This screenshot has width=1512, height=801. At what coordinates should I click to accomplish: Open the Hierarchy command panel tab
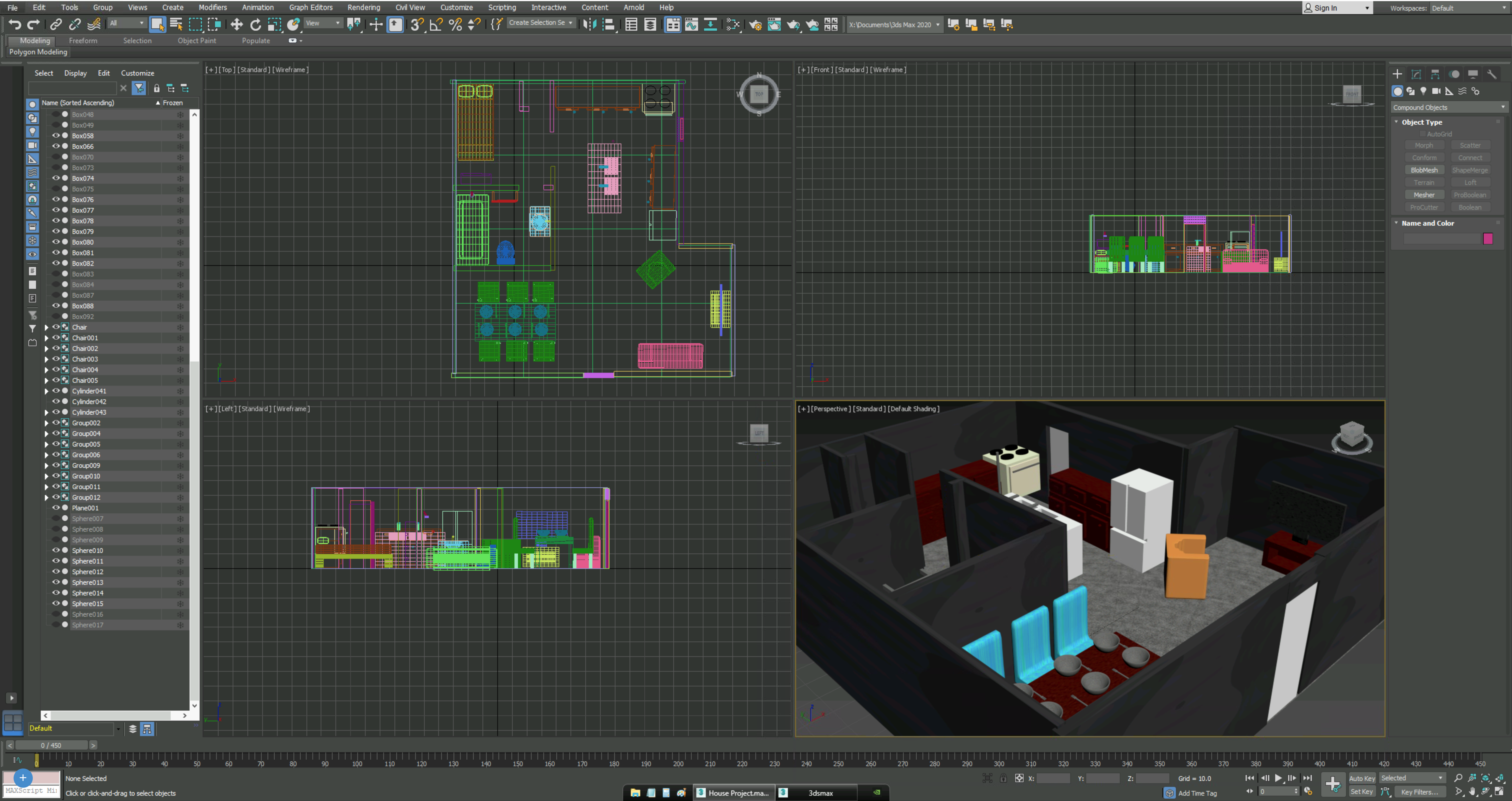(x=1435, y=74)
